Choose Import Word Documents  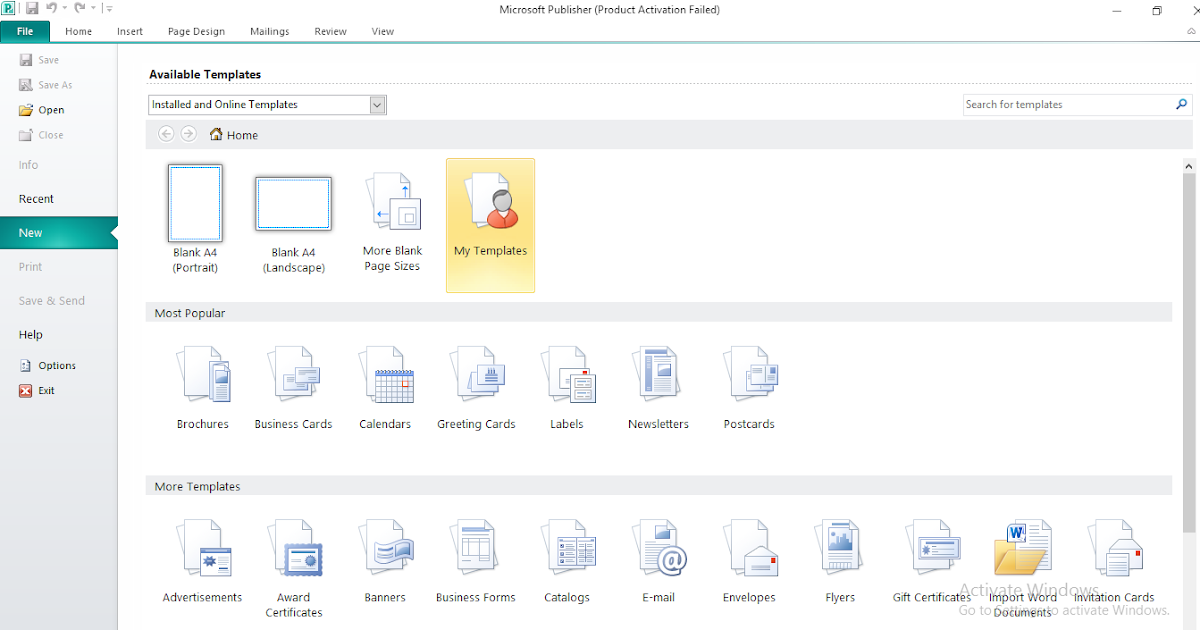[1022, 568]
